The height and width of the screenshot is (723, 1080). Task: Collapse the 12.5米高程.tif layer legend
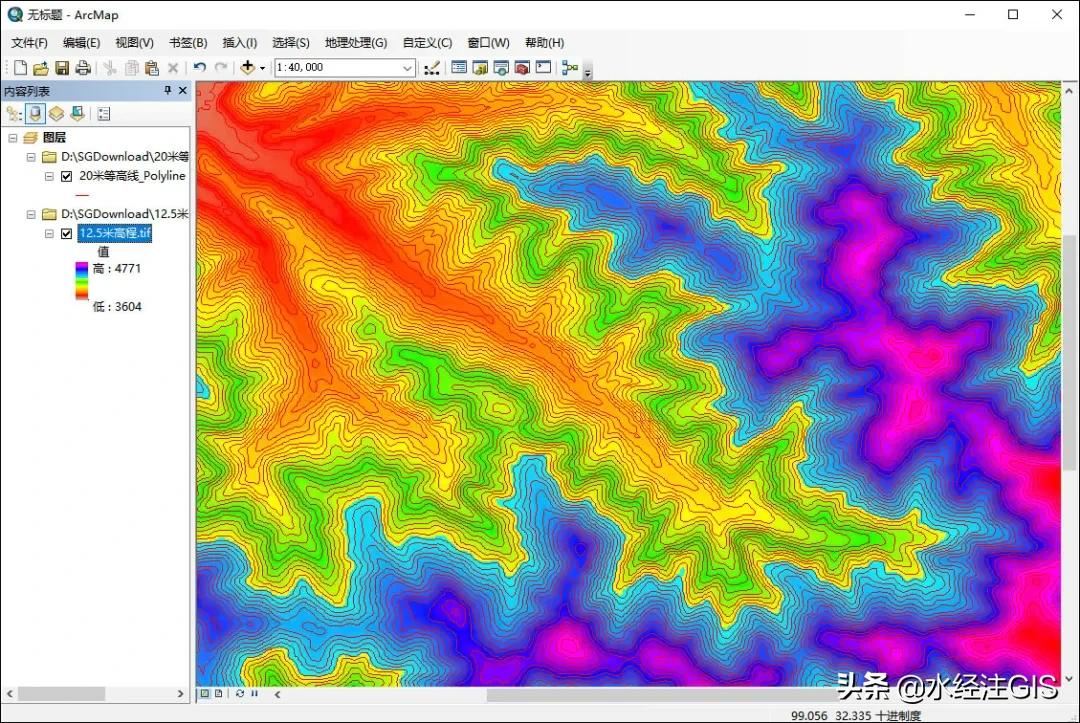click(49, 233)
